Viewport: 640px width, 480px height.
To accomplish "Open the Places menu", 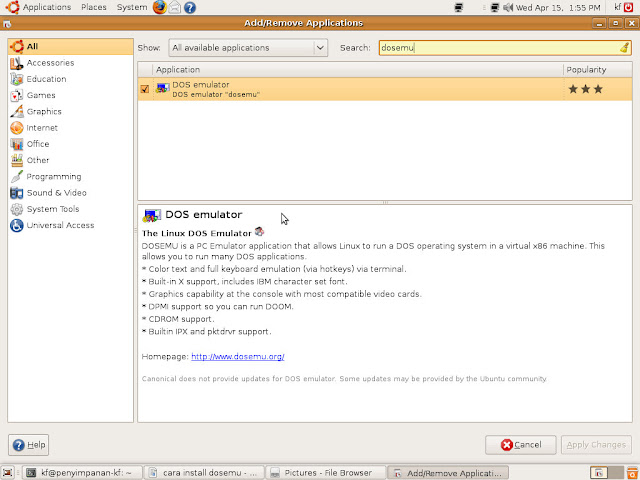I will click(x=94, y=7).
